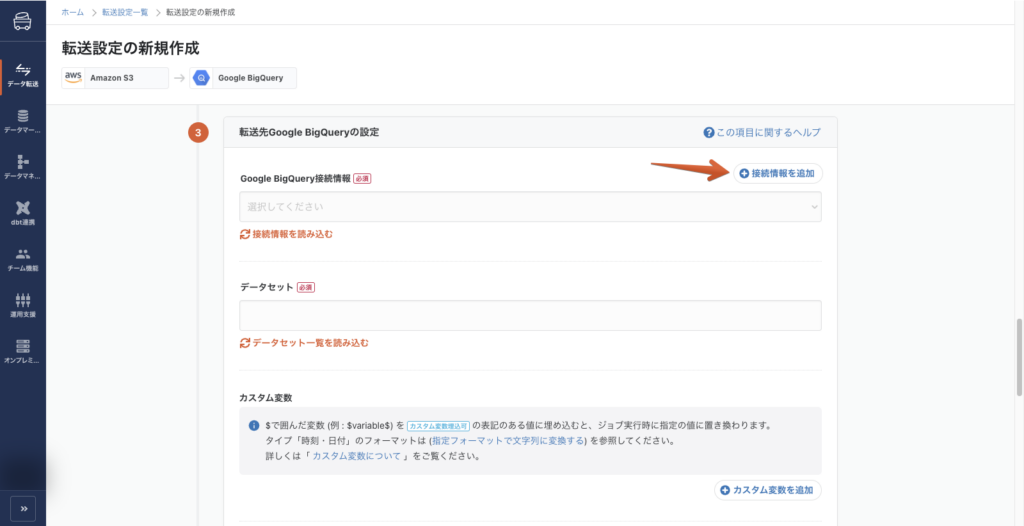This screenshot has height=526, width=1024.
Task: Click データセット一覧を読み込む reload link
Action: [304, 343]
